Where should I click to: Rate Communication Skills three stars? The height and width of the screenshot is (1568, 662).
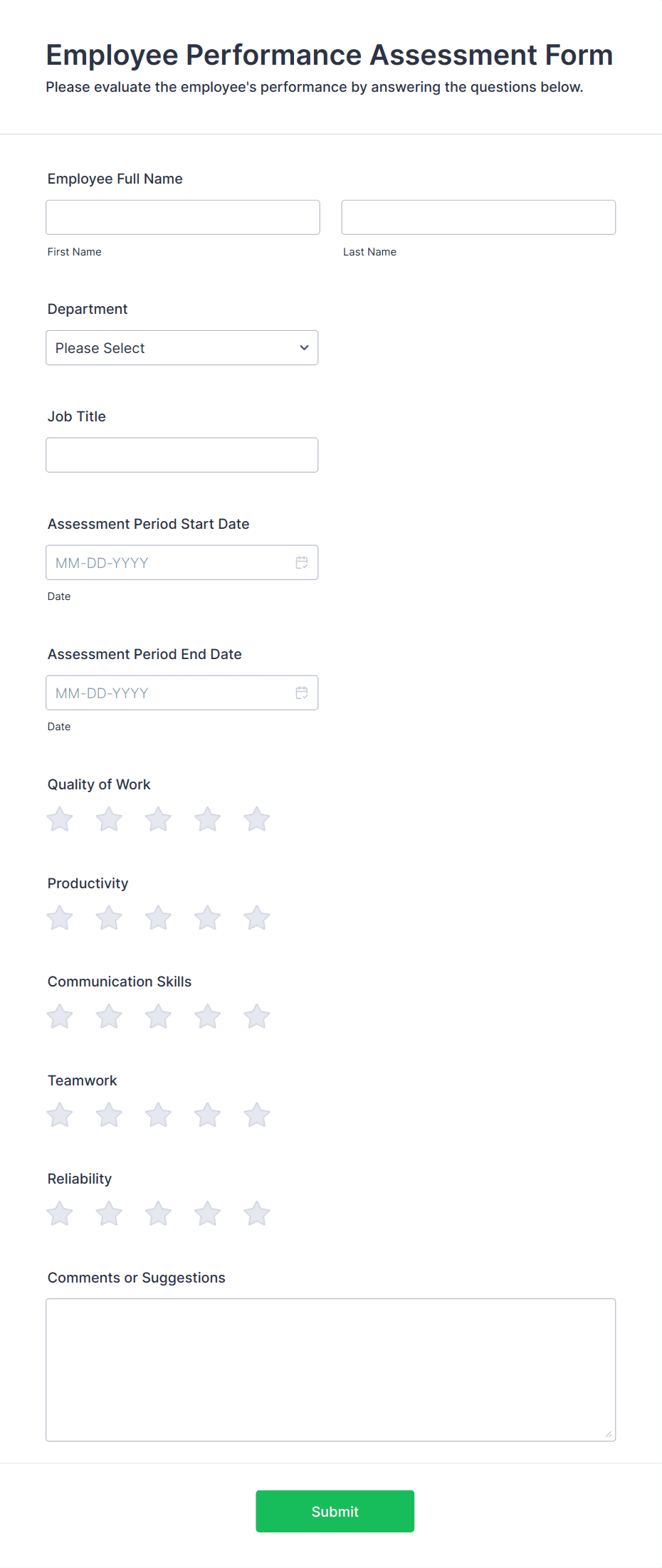click(157, 1016)
